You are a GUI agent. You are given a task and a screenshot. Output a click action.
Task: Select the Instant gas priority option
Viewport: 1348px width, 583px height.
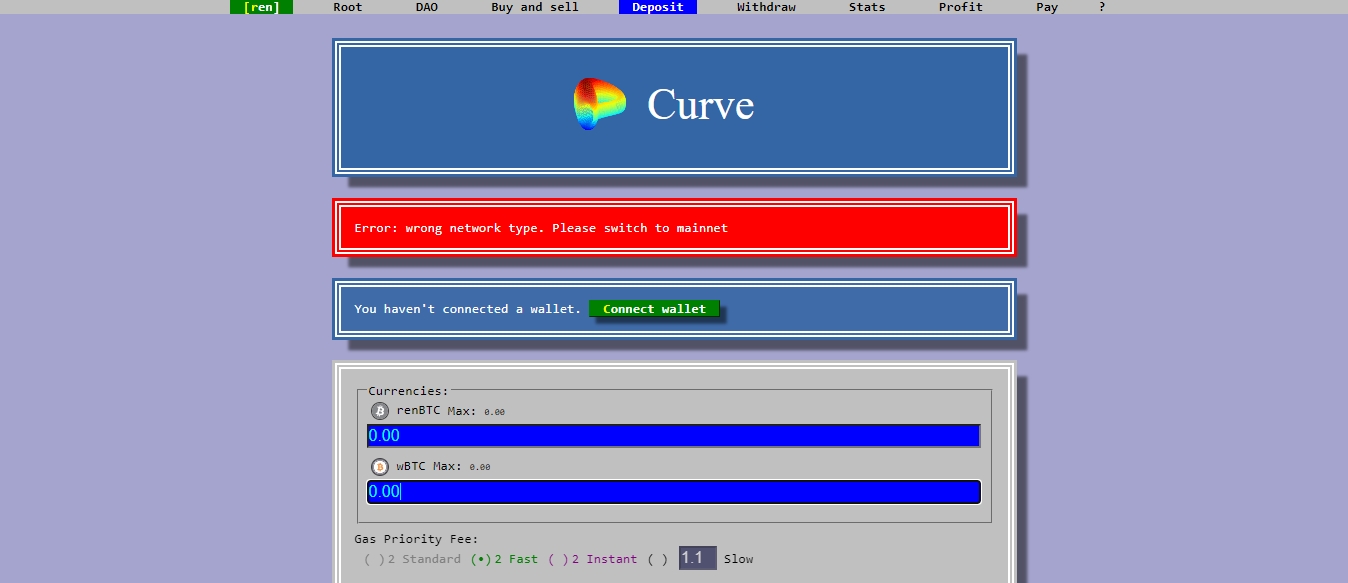click(x=592, y=559)
